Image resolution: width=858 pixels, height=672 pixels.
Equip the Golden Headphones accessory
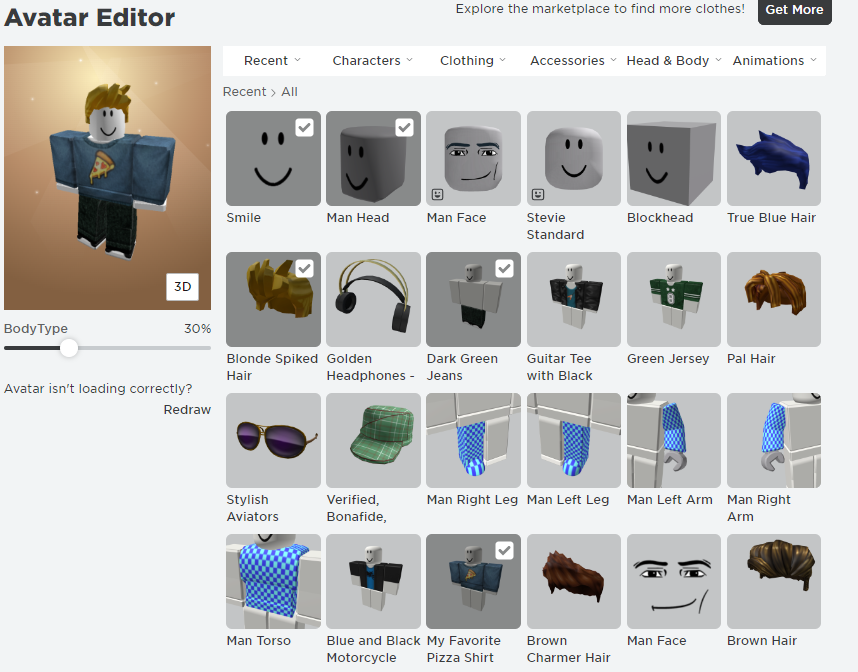tap(373, 299)
